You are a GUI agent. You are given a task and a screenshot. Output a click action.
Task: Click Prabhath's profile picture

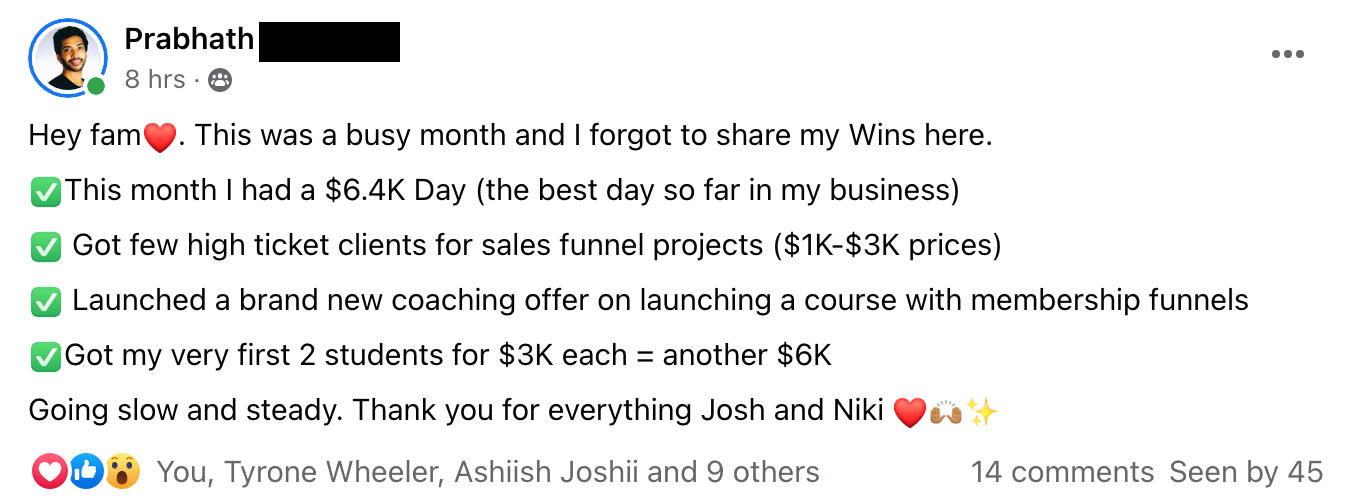click(67, 57)
